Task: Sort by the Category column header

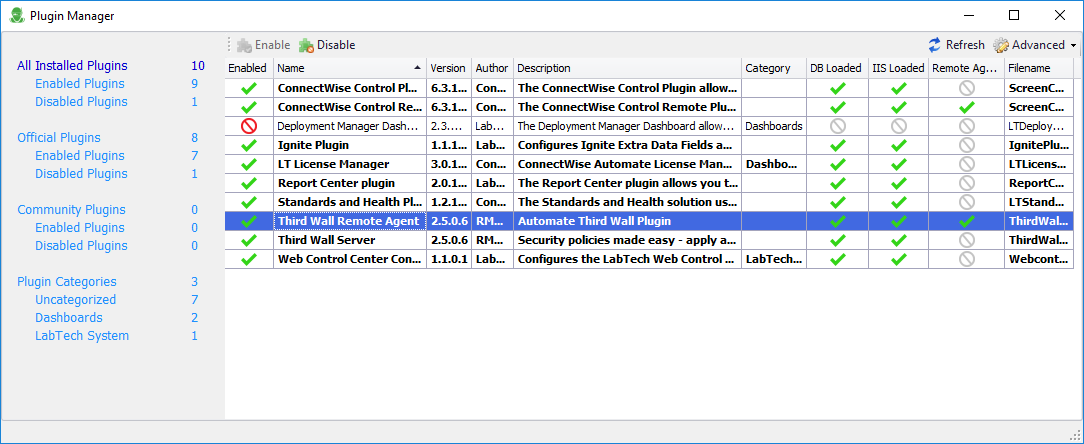Action: click(x=774, y=68)
